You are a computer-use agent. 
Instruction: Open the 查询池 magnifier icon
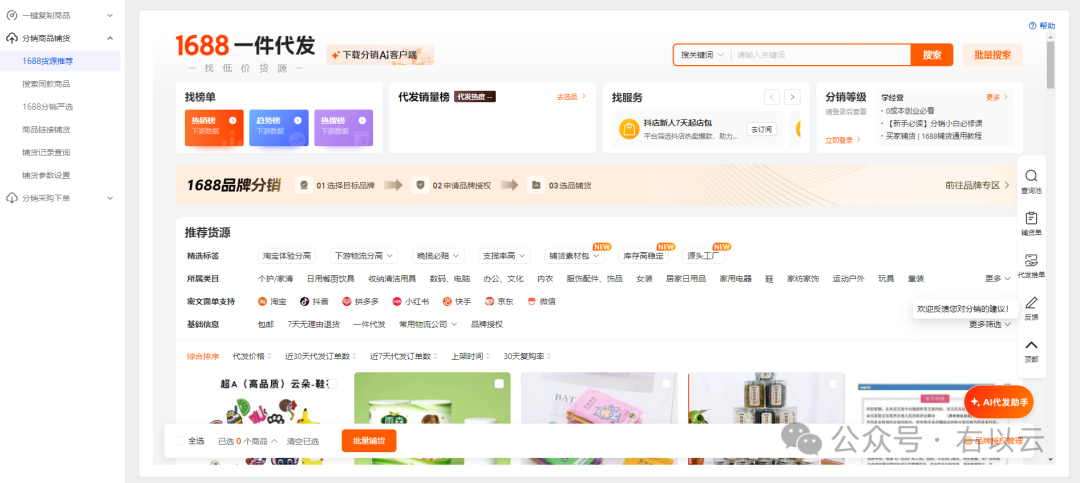click(x=1031, y=176)
